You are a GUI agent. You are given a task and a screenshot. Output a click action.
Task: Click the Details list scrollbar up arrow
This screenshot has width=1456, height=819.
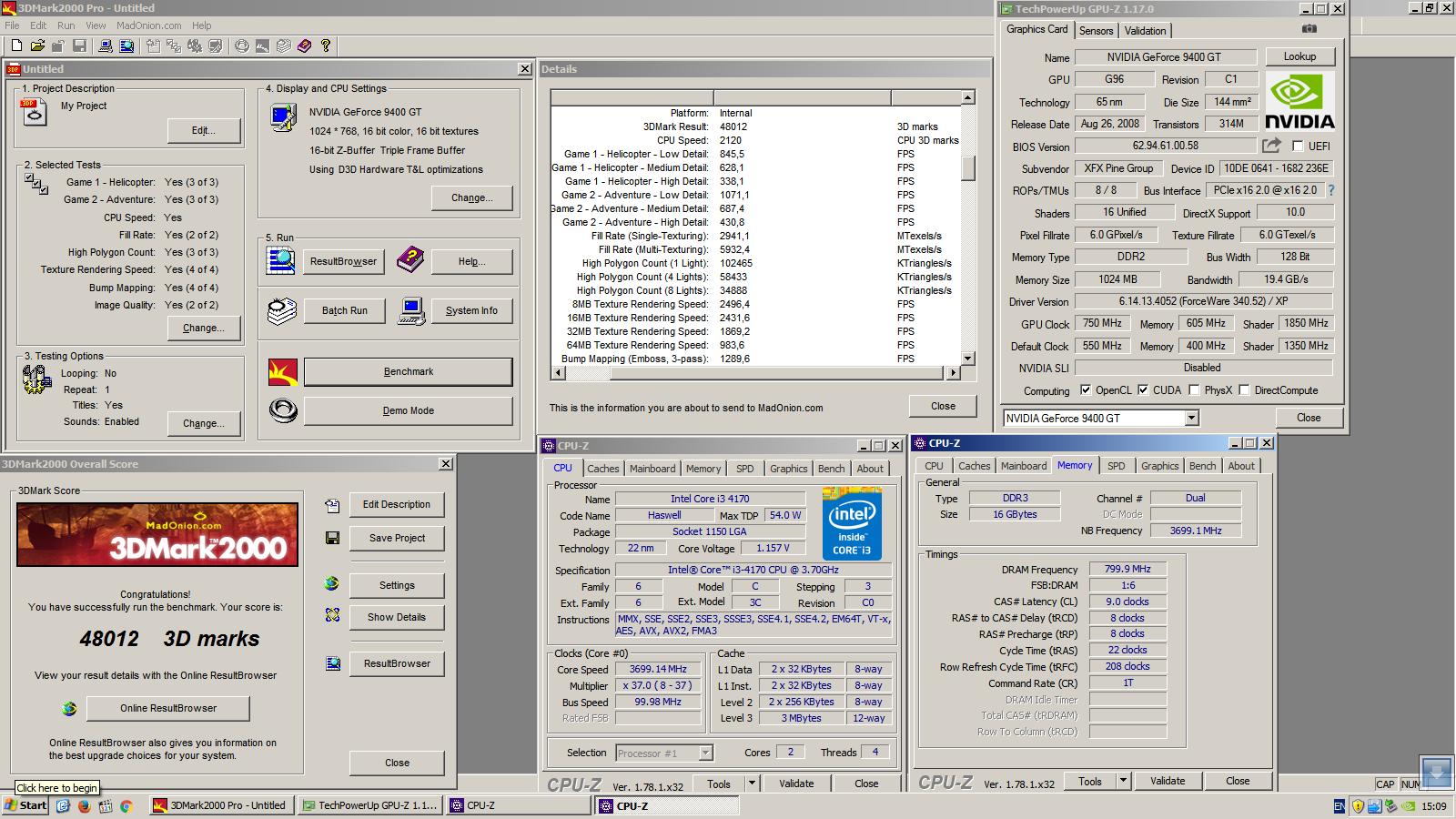[968, 97]
